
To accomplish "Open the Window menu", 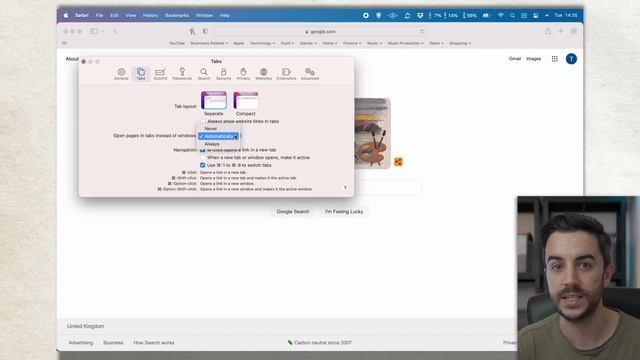I will click(204, 16).
